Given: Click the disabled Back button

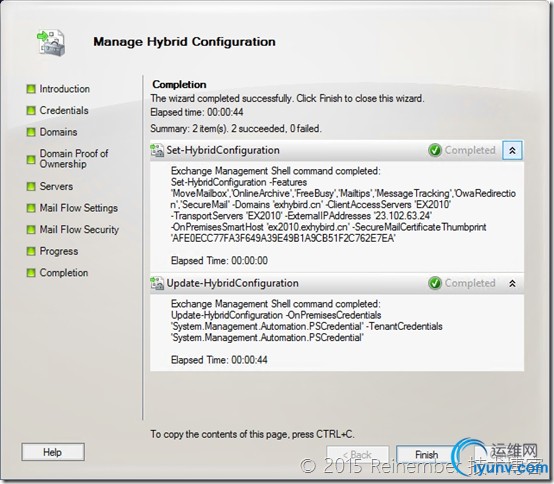Looking at the screenshot, I should (358, 454).
